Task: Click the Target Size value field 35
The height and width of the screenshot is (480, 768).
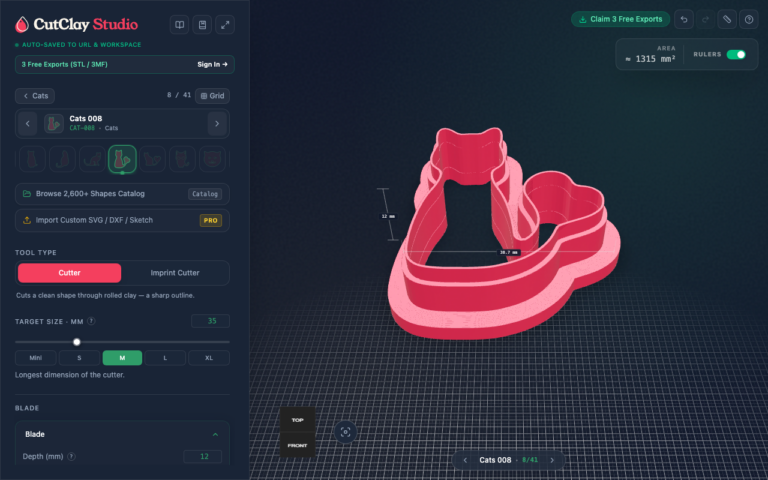Action: (x=211, y=321)
